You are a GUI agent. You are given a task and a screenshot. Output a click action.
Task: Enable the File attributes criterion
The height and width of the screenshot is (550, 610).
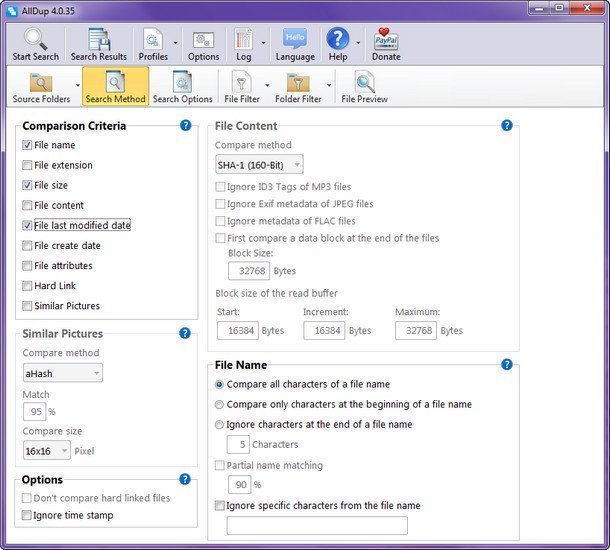click(x=27, y=266)
